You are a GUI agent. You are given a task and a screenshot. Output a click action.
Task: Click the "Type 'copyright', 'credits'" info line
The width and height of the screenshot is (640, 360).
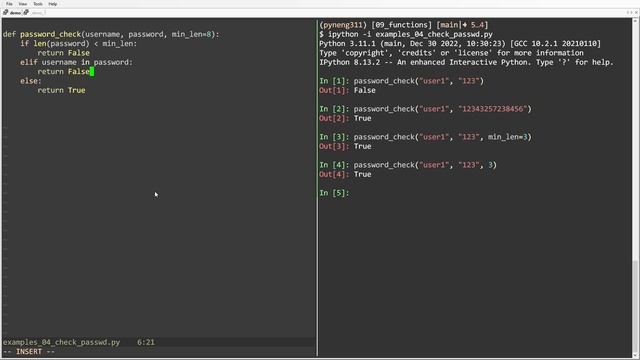pyautogui.click(x=451, y=53)
